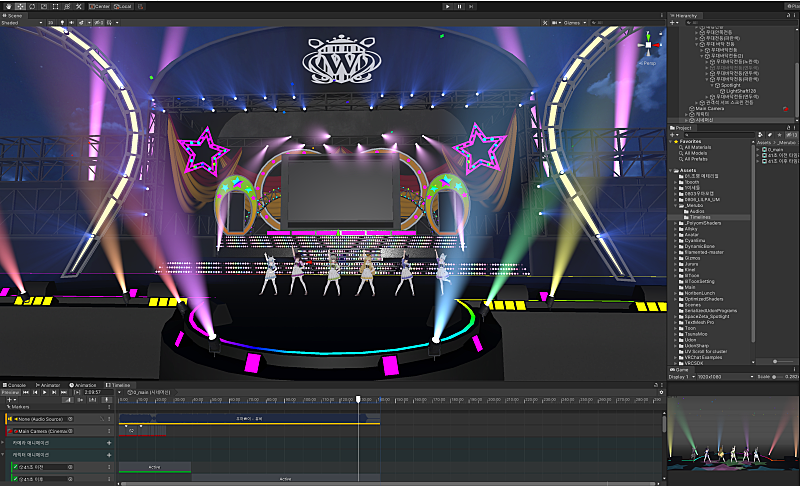
Task: Add a track to the 캐릭터 애니메이션 group
Action: point(108,454)
